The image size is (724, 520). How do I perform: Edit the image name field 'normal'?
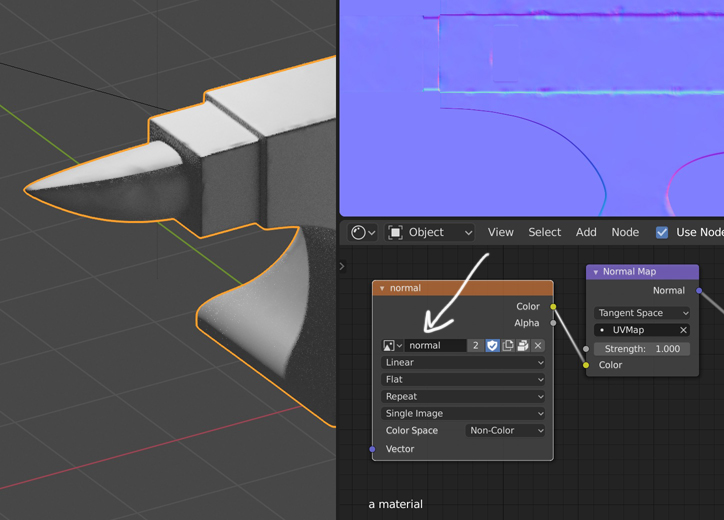tap(435, 345)
